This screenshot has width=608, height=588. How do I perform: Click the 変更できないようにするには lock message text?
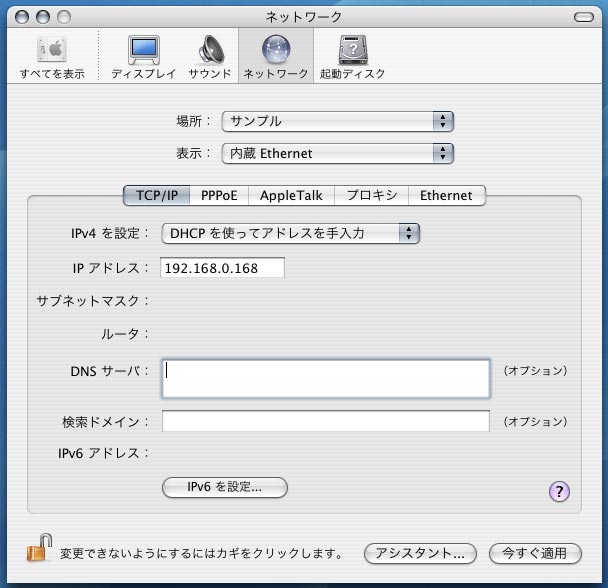pyautogui.click(x=201, y=553)
